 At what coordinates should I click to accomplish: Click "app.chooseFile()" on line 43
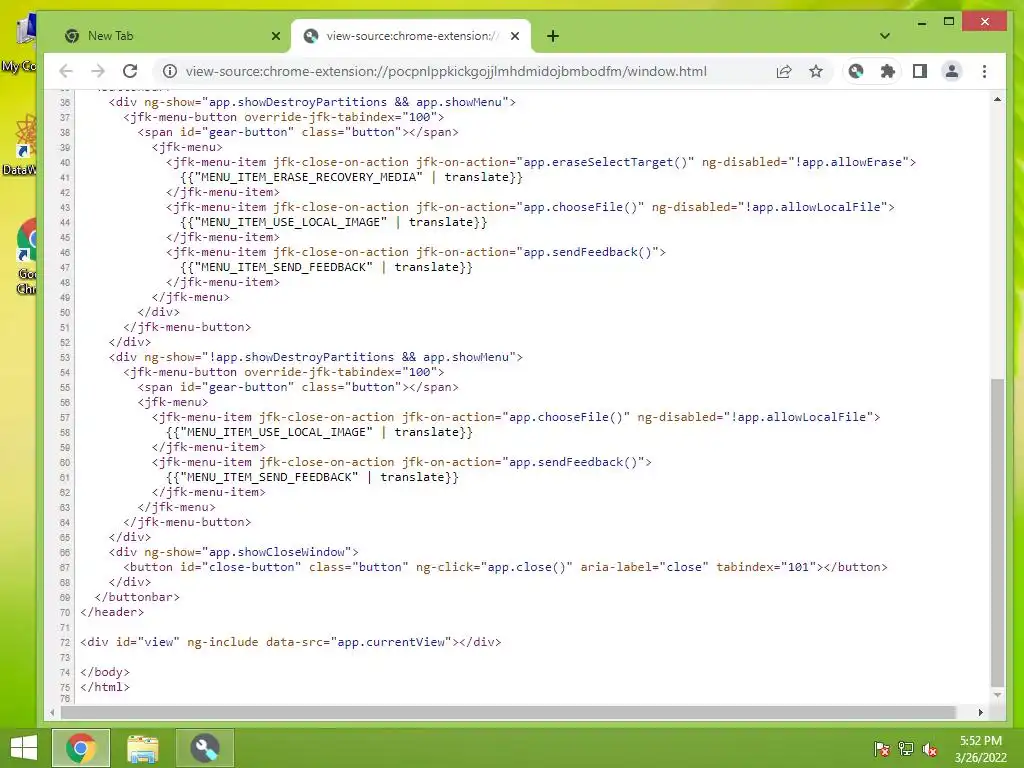tap(580, 207)
